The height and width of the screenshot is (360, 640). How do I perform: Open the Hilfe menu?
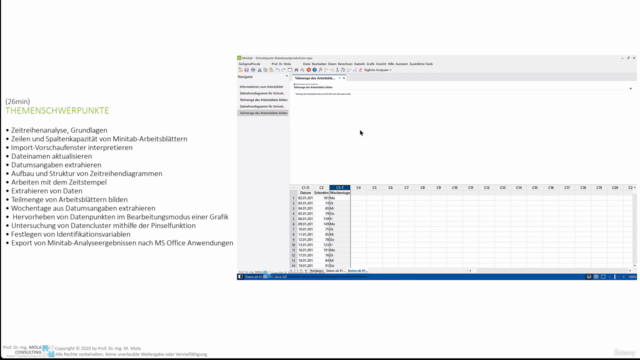(391, 64)
